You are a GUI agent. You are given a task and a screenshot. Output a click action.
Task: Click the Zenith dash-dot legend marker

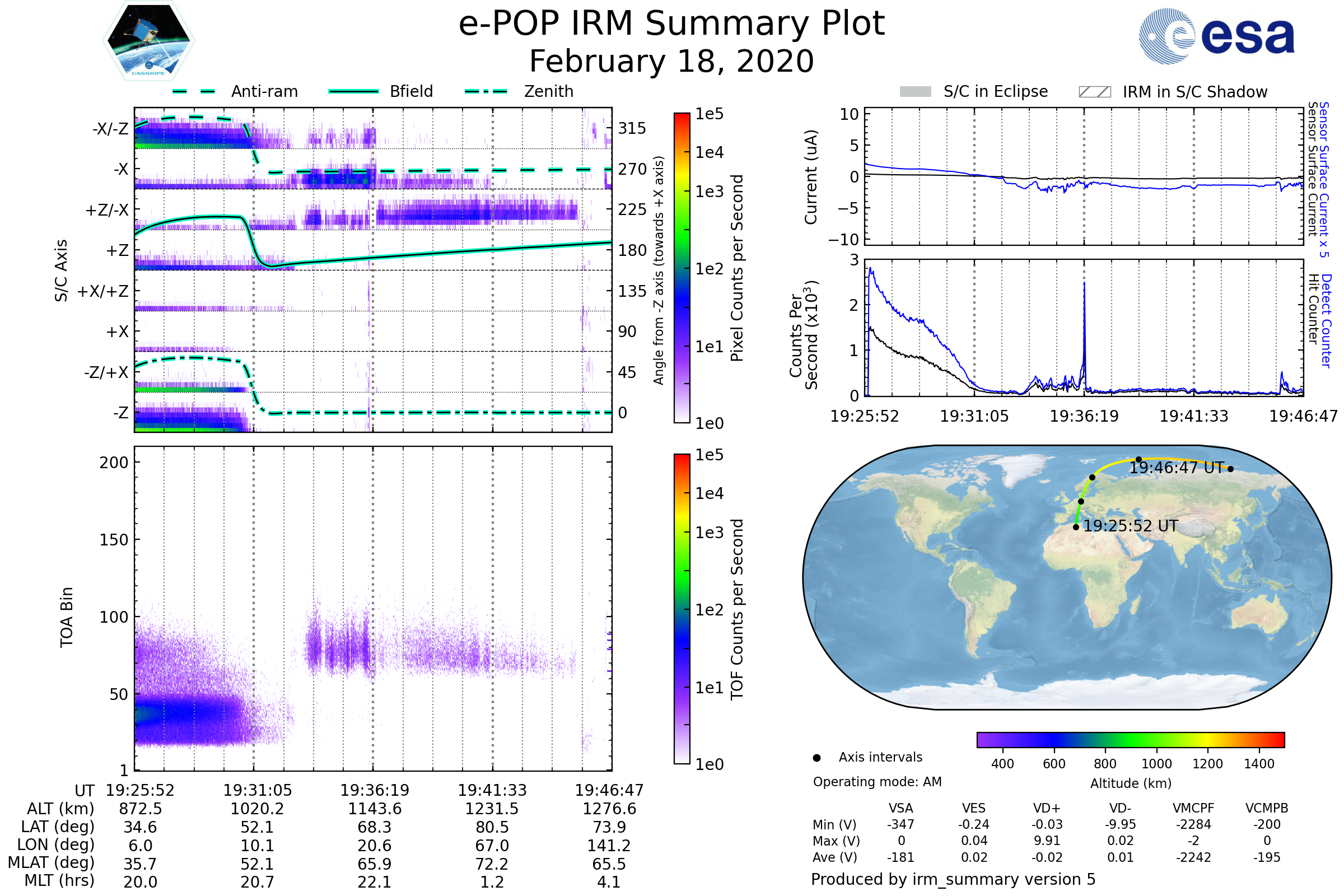[486, 91]
